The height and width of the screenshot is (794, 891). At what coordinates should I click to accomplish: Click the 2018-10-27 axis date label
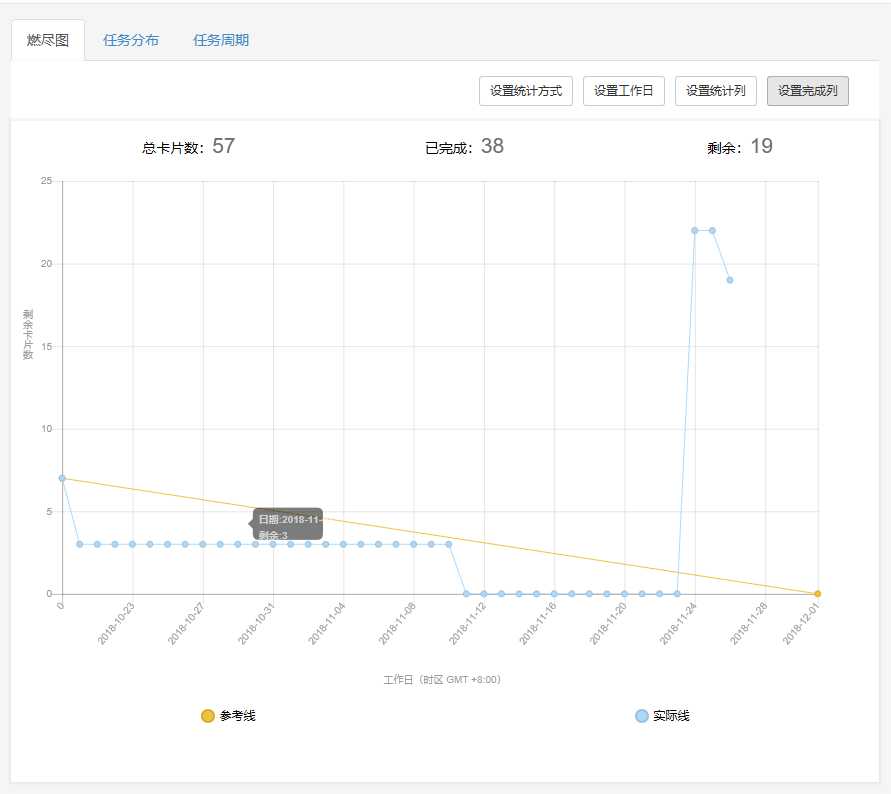point(186,623)
